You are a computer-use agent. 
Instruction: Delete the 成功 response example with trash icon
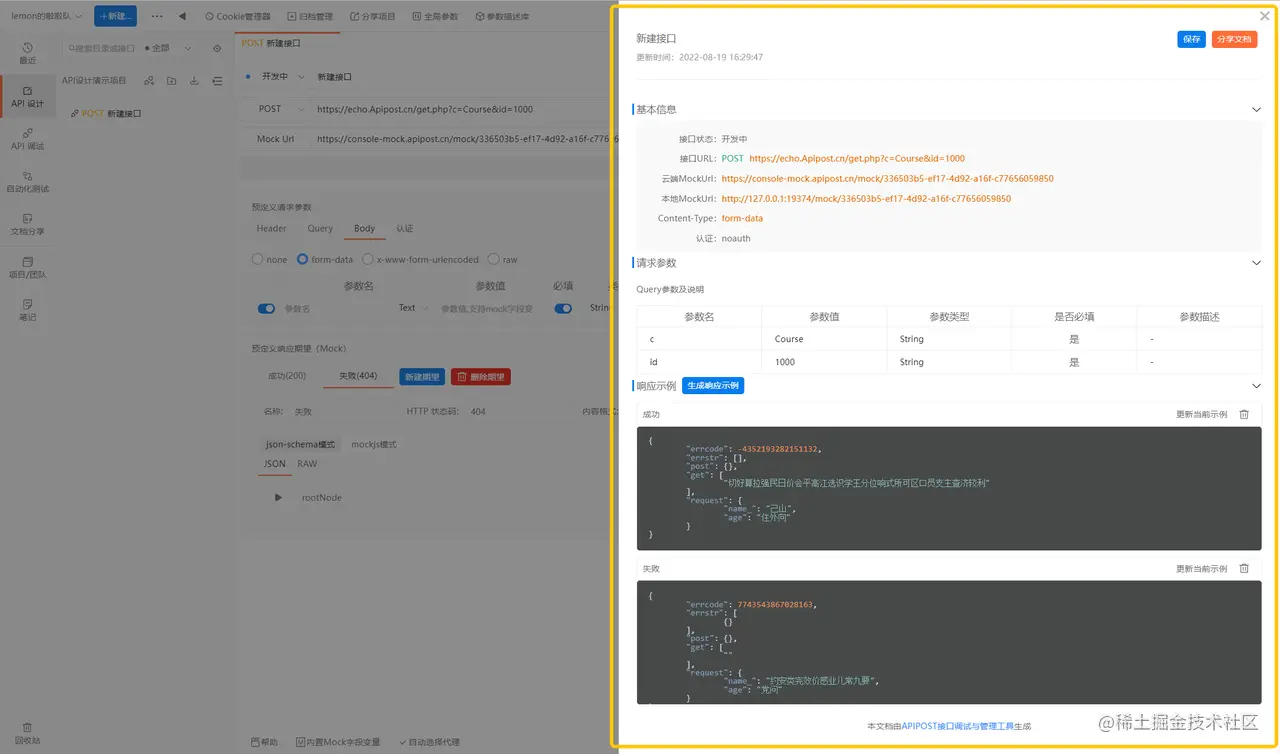click(x=1244, y=414)
